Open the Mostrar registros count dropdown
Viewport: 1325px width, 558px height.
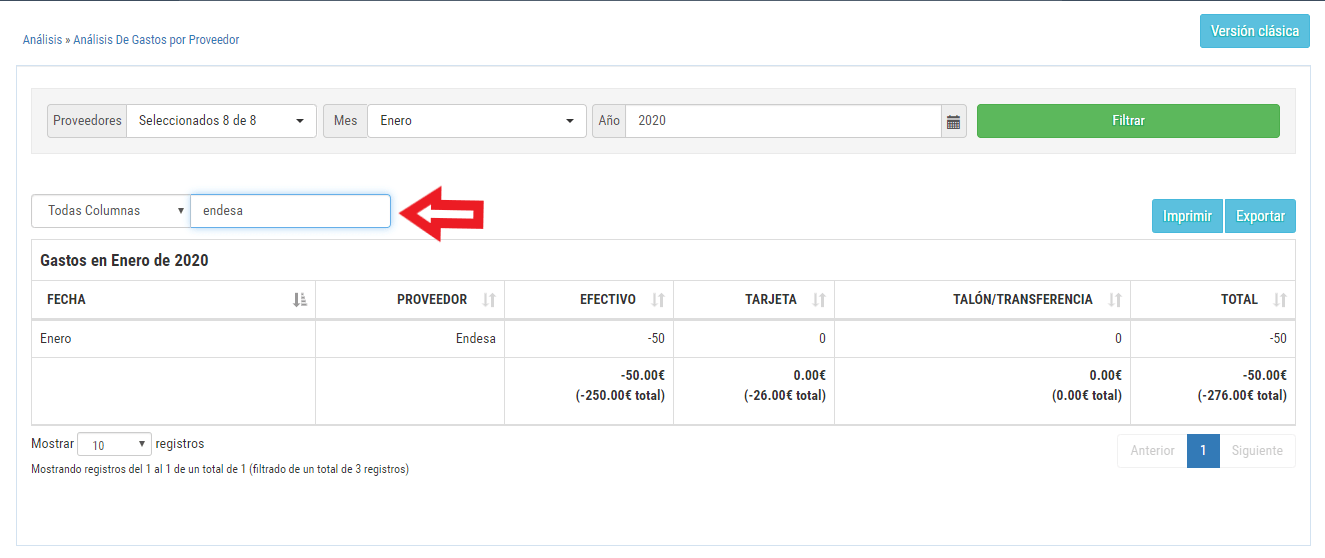114,445
